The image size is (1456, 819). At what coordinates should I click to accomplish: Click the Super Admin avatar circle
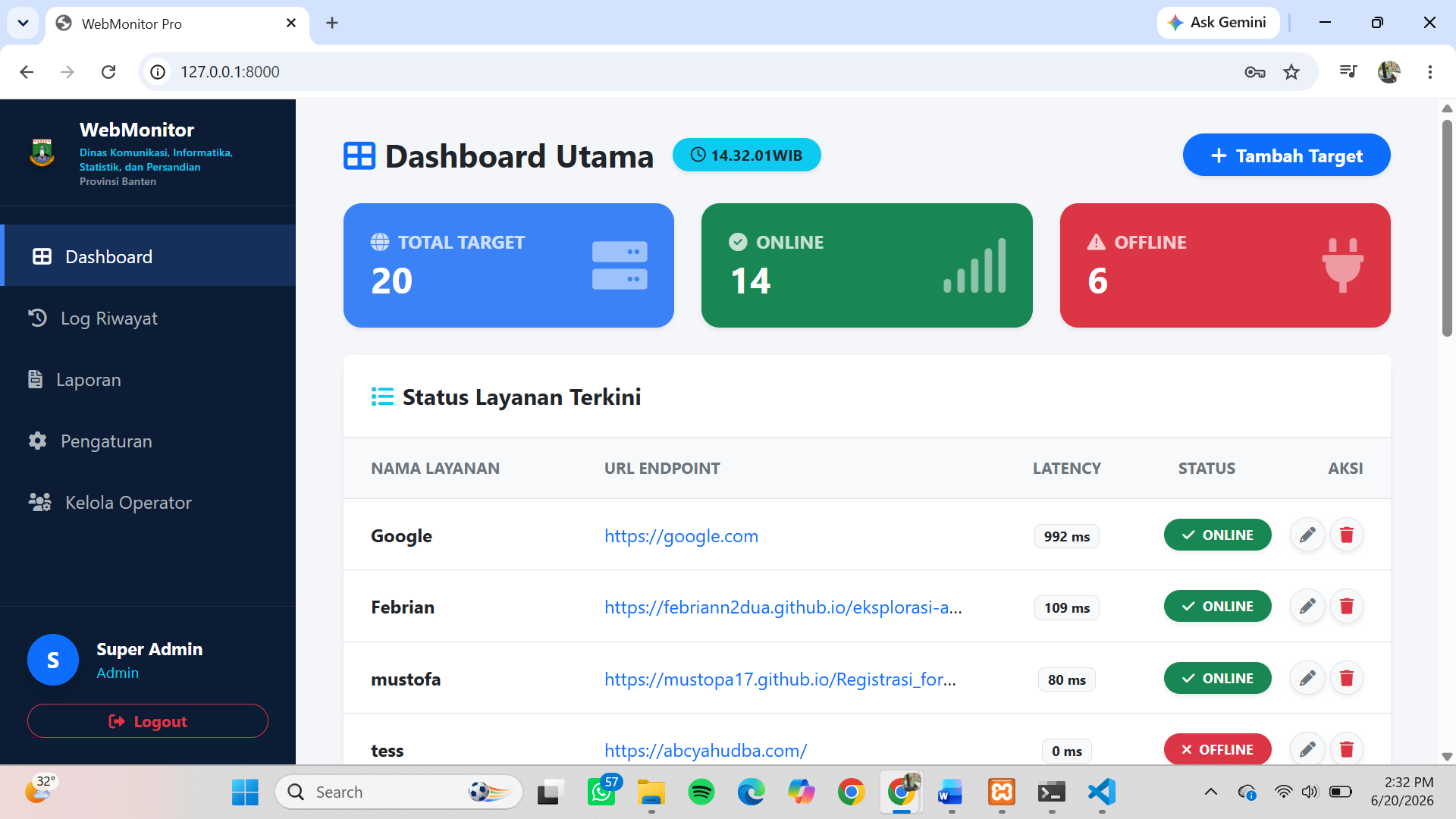point(53,660)
